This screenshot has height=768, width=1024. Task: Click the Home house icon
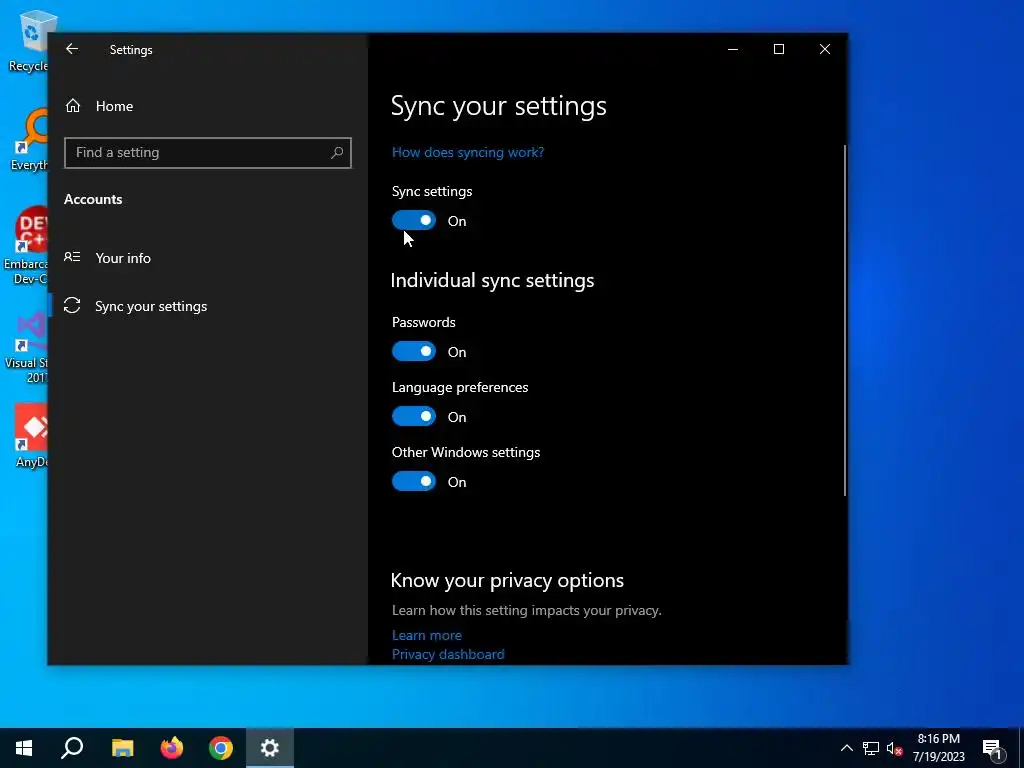(x=72, y=106)
